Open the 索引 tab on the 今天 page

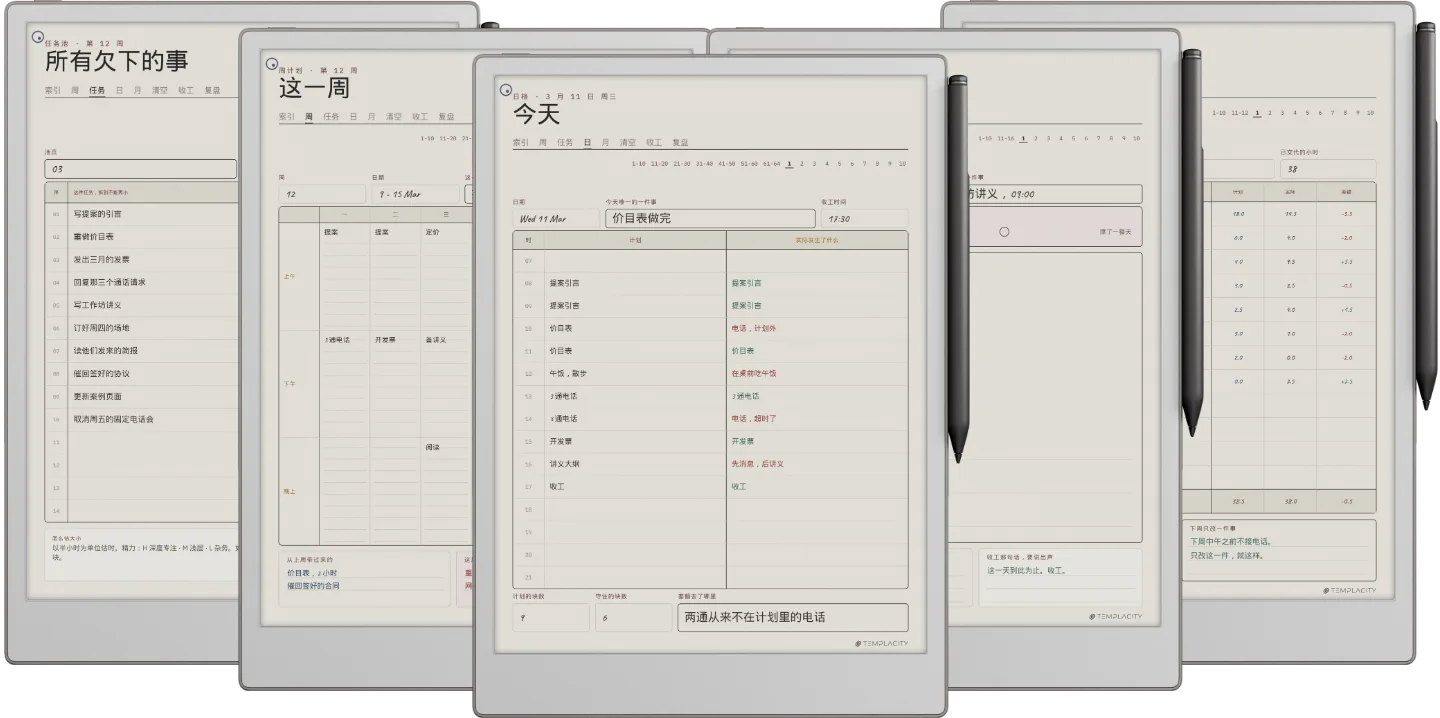pos(520,143)
